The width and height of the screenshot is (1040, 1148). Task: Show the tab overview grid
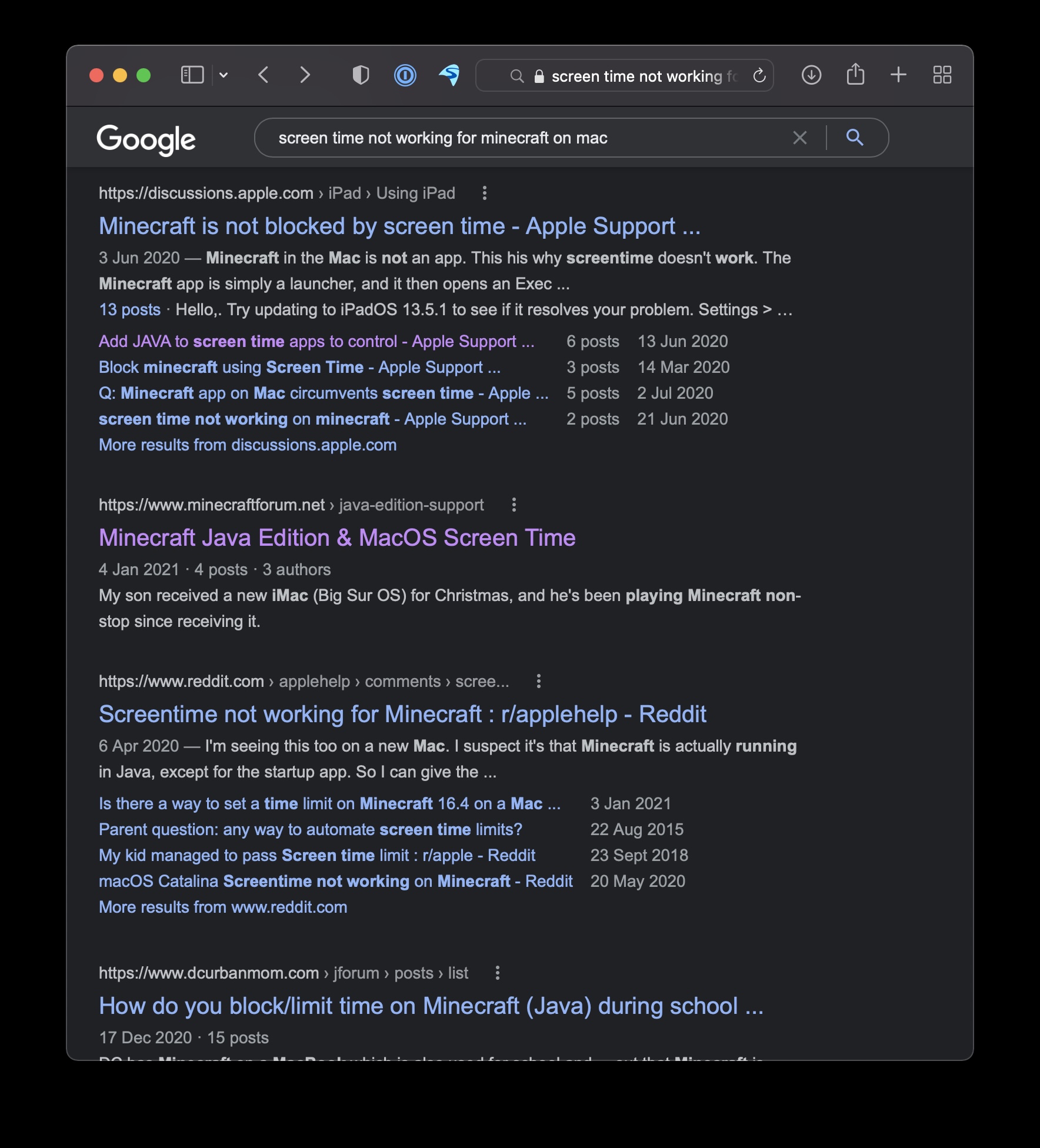tap(942, 75)
